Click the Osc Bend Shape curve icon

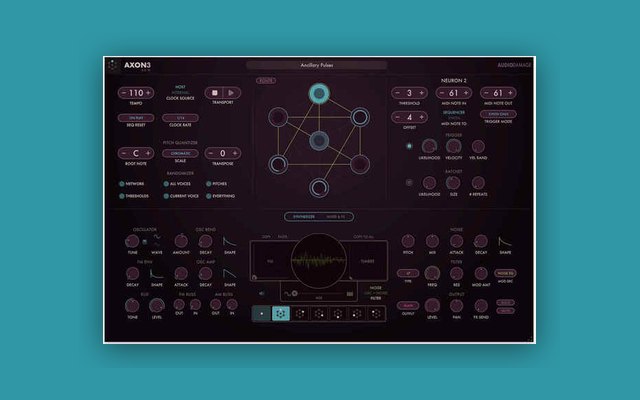(x=229, y=241)
